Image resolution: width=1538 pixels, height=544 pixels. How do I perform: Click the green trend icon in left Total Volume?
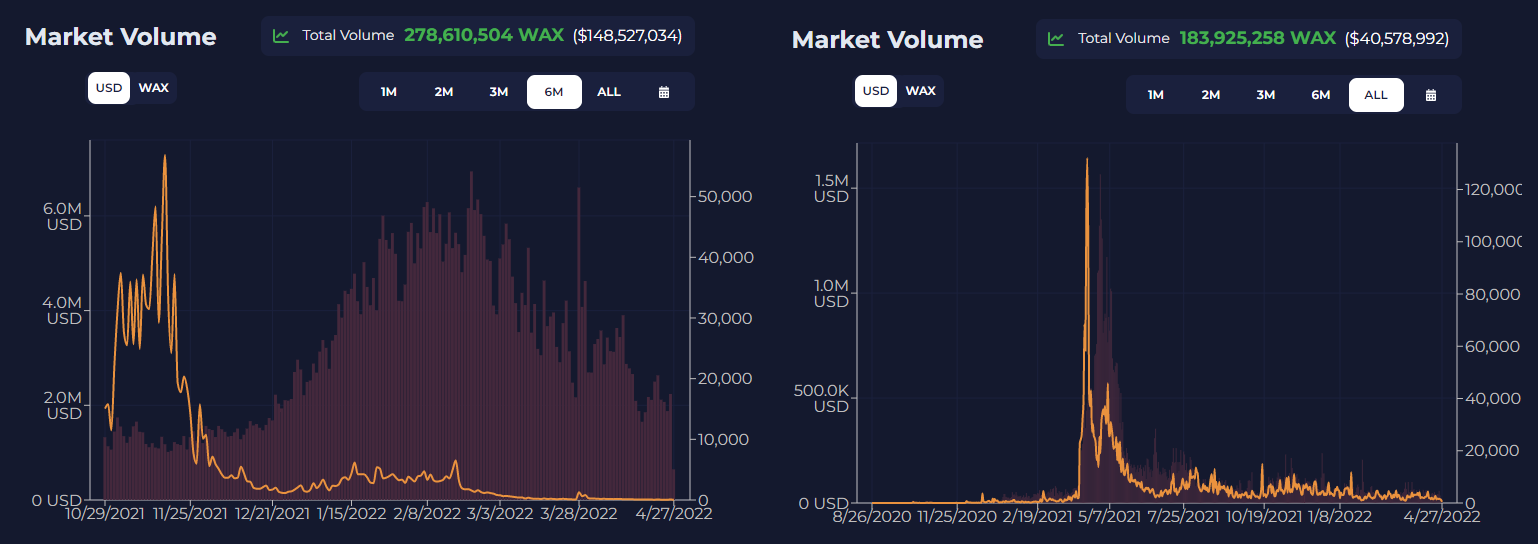[x=281, y=36]
